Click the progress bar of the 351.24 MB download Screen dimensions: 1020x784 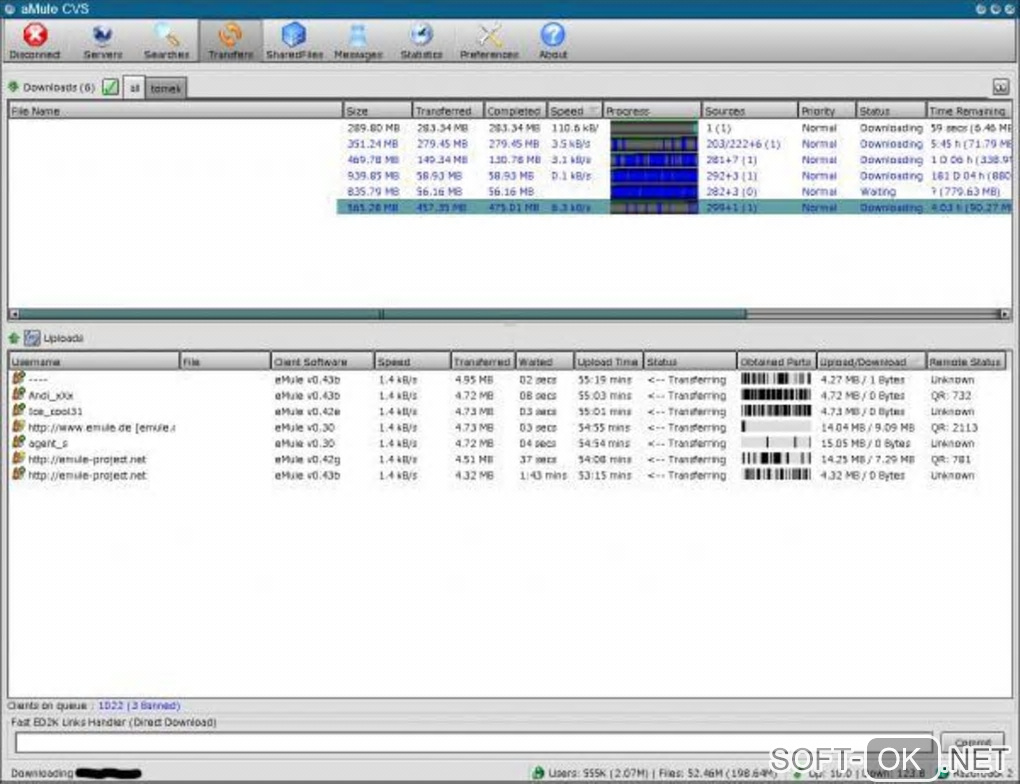click(x=654, y=144)
